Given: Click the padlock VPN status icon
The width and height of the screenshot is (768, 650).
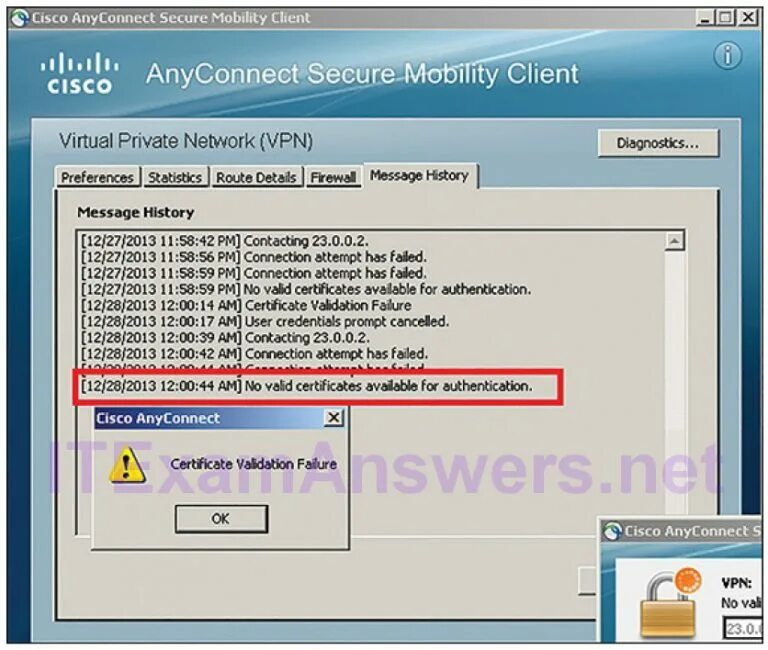Looking at the screenshot, I should tap(668, 604).
